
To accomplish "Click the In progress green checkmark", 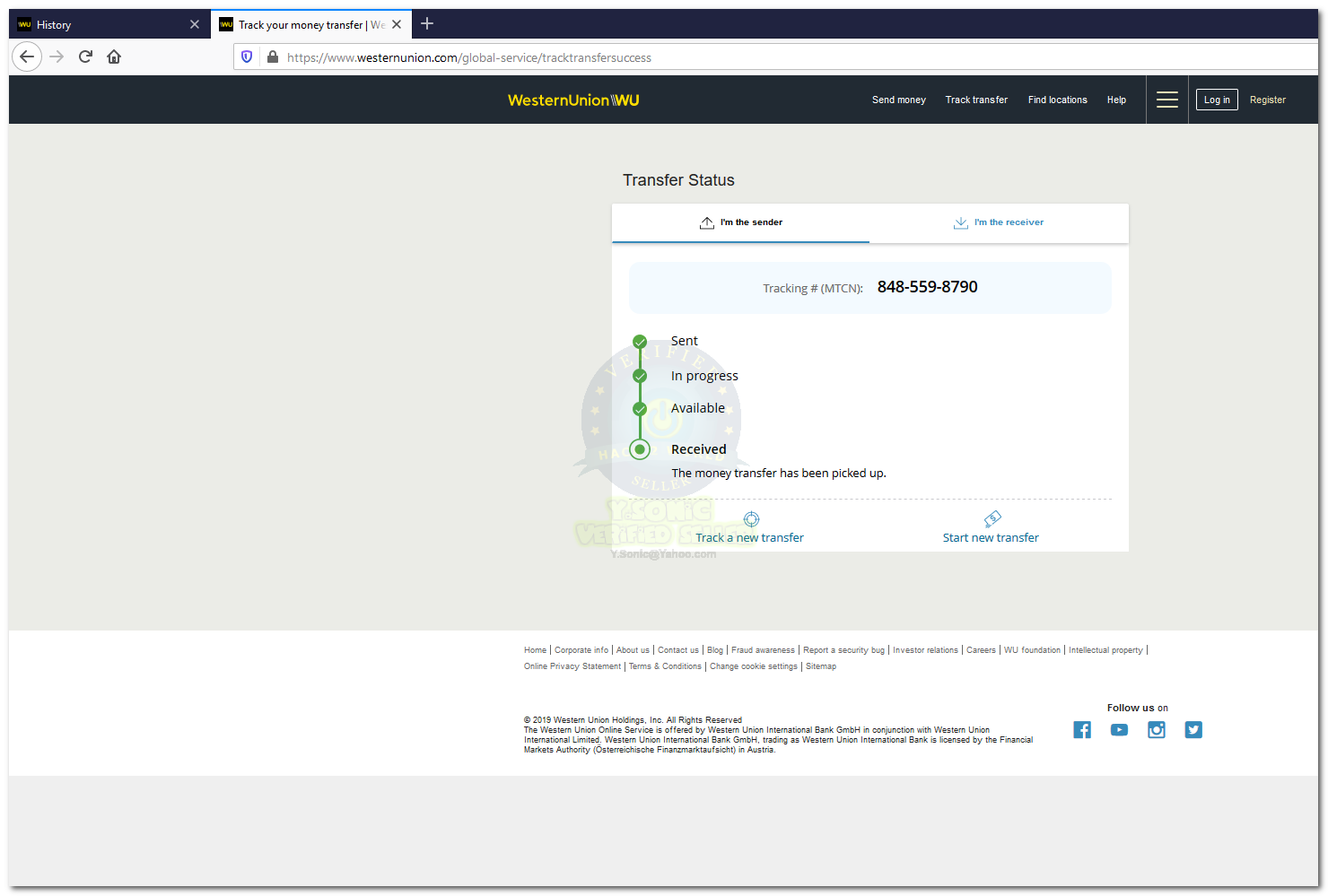I will click(640, 376).
